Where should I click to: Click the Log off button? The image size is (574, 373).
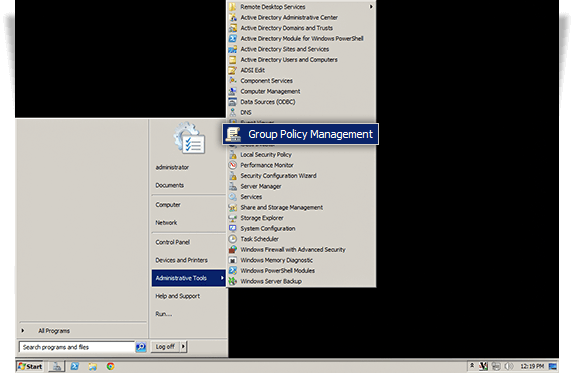pos(165,346)
